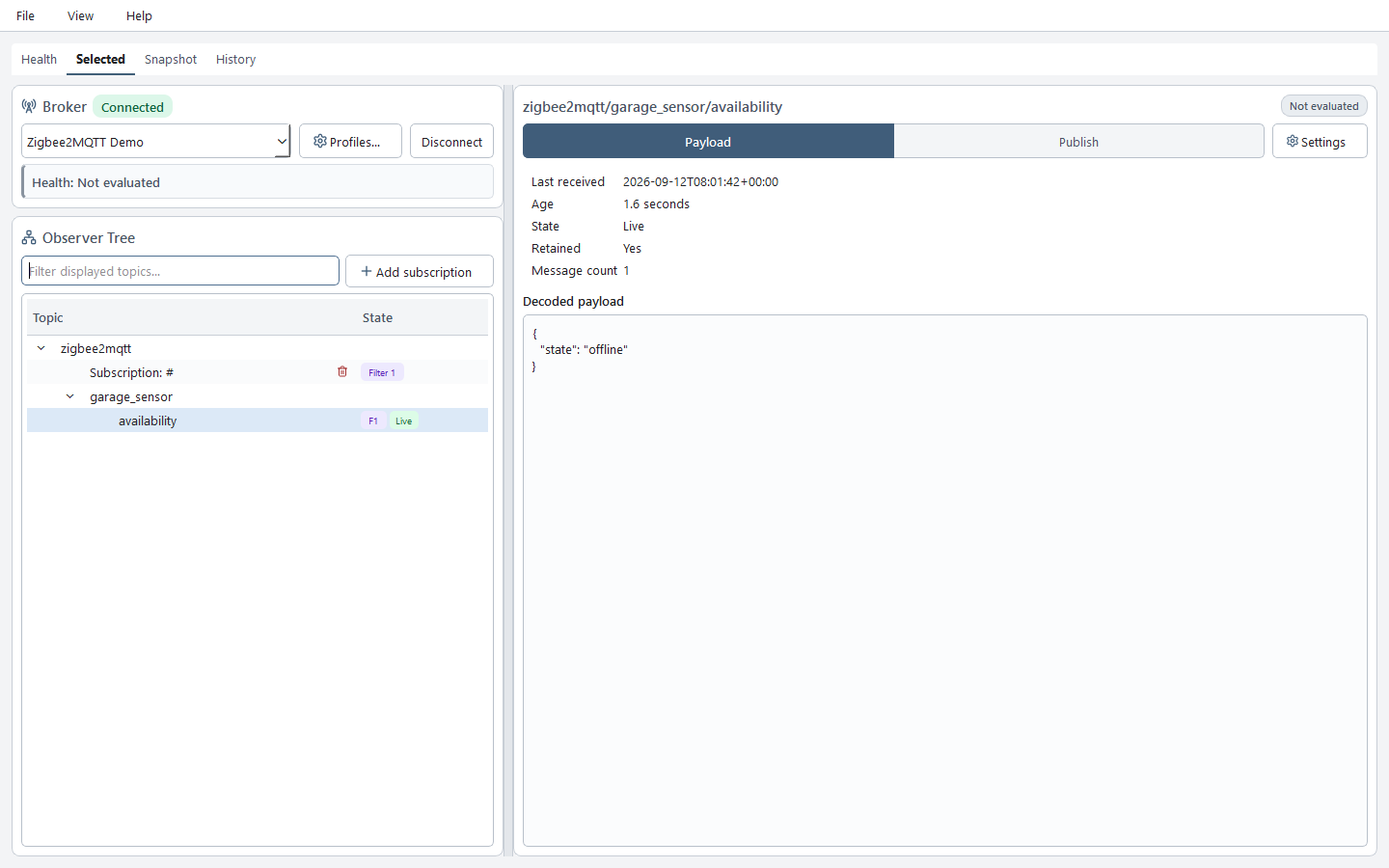Open the View menu
Screen dimensions: 1389x868
pos(80,15)
